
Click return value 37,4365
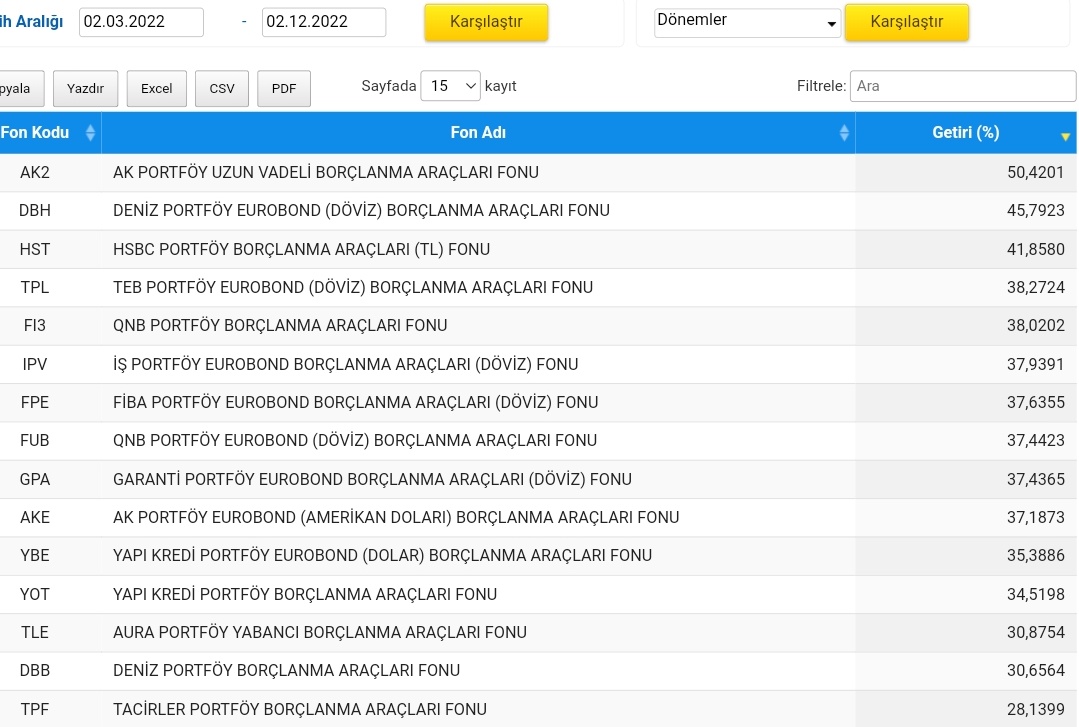1036,479
